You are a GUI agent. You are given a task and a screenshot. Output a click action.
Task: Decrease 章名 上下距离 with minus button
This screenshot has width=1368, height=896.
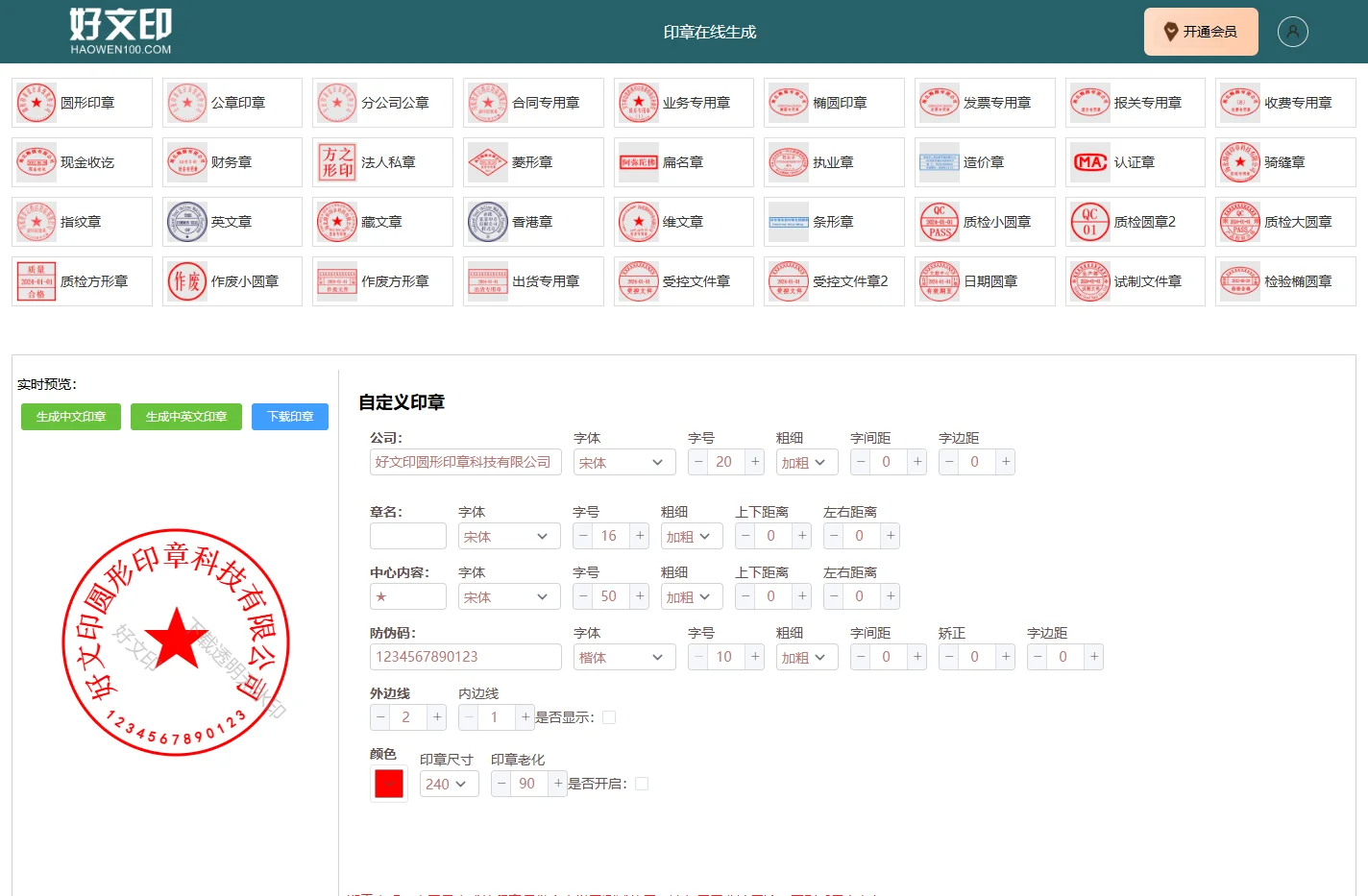745,536
